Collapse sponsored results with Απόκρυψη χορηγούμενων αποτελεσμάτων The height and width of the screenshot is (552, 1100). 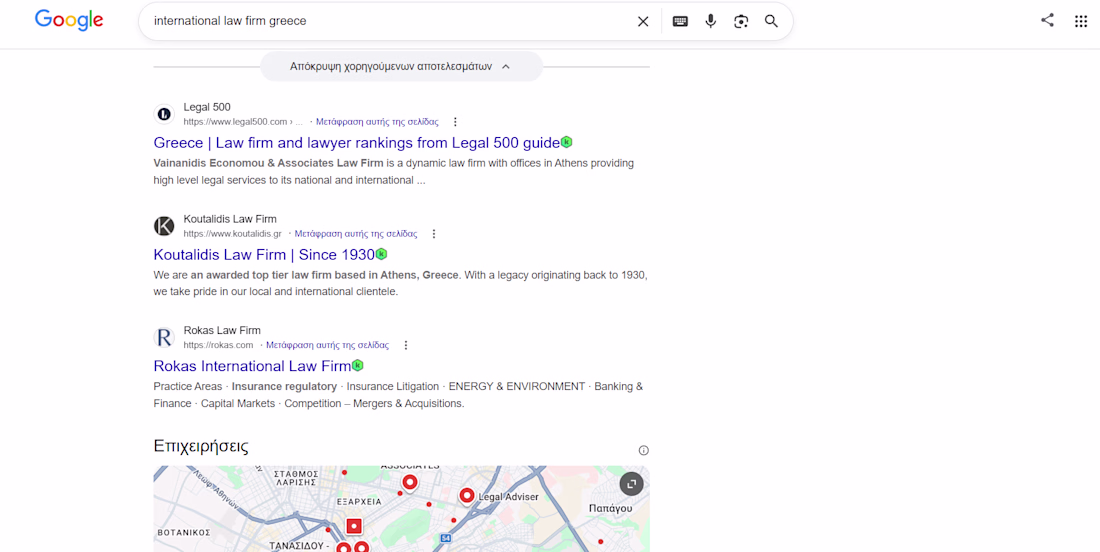coord(401,67)
